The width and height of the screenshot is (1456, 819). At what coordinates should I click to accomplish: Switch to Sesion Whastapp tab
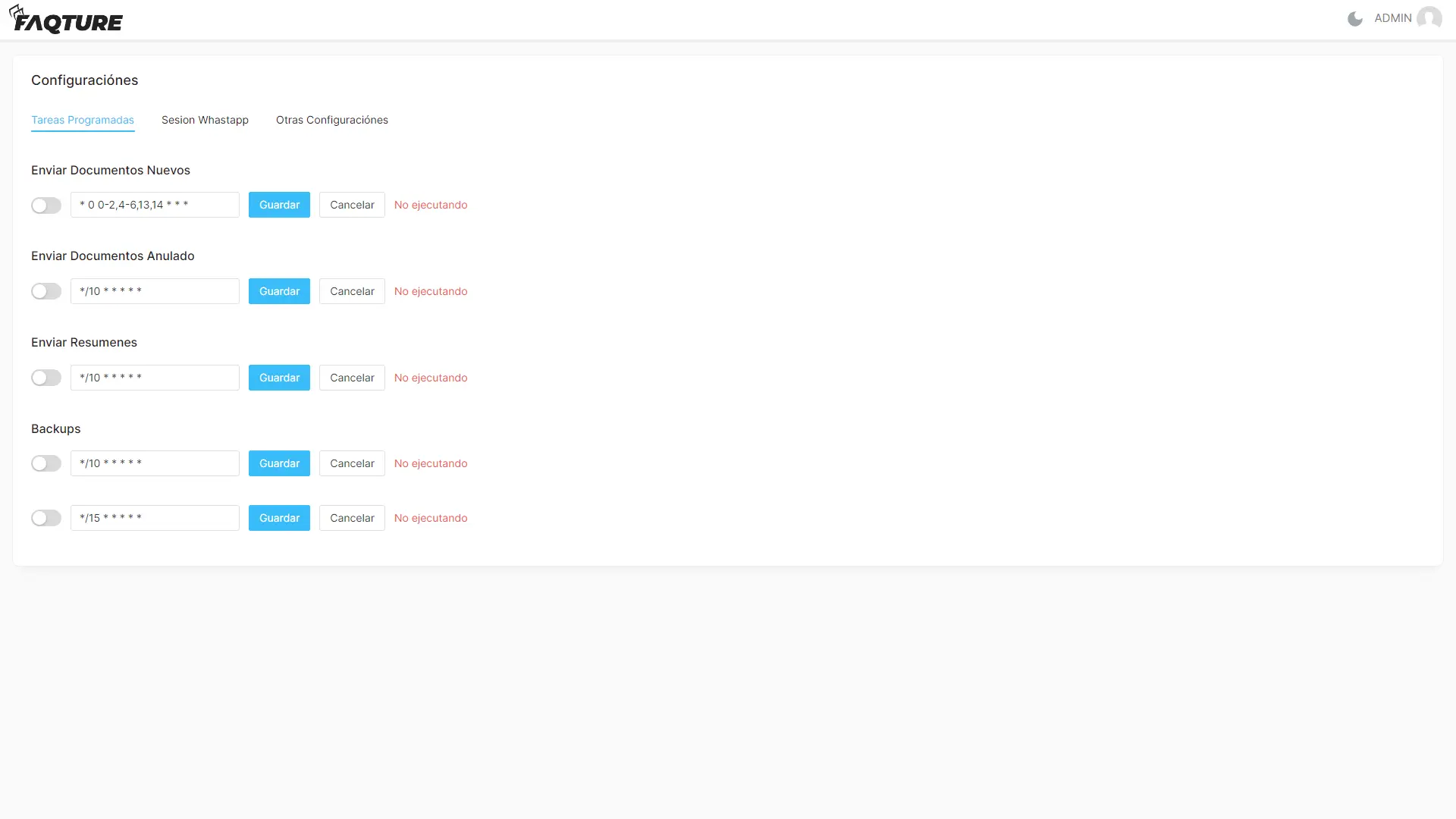click(205, 120)
